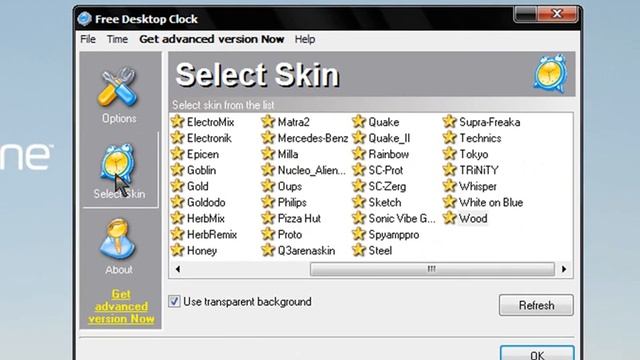
Task: Select the Wood skin name
Action: click(x=473, y=218)
